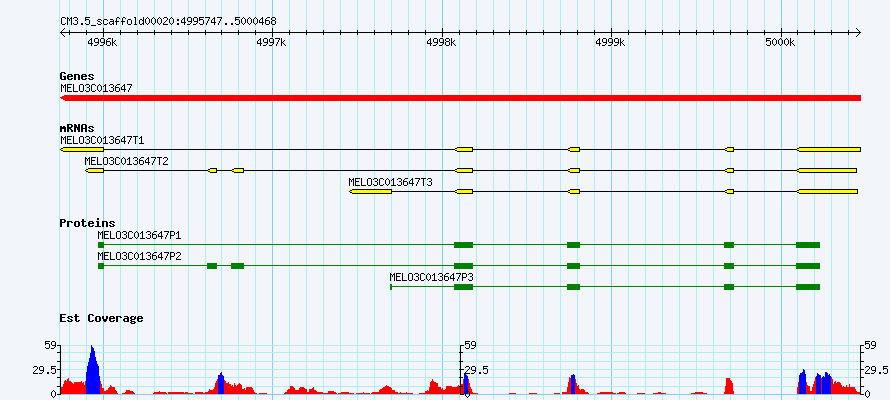The height and width of the screenshot is (400, 890).
Task: Click the 4997k ruler label
Action: tap(272, 41)
